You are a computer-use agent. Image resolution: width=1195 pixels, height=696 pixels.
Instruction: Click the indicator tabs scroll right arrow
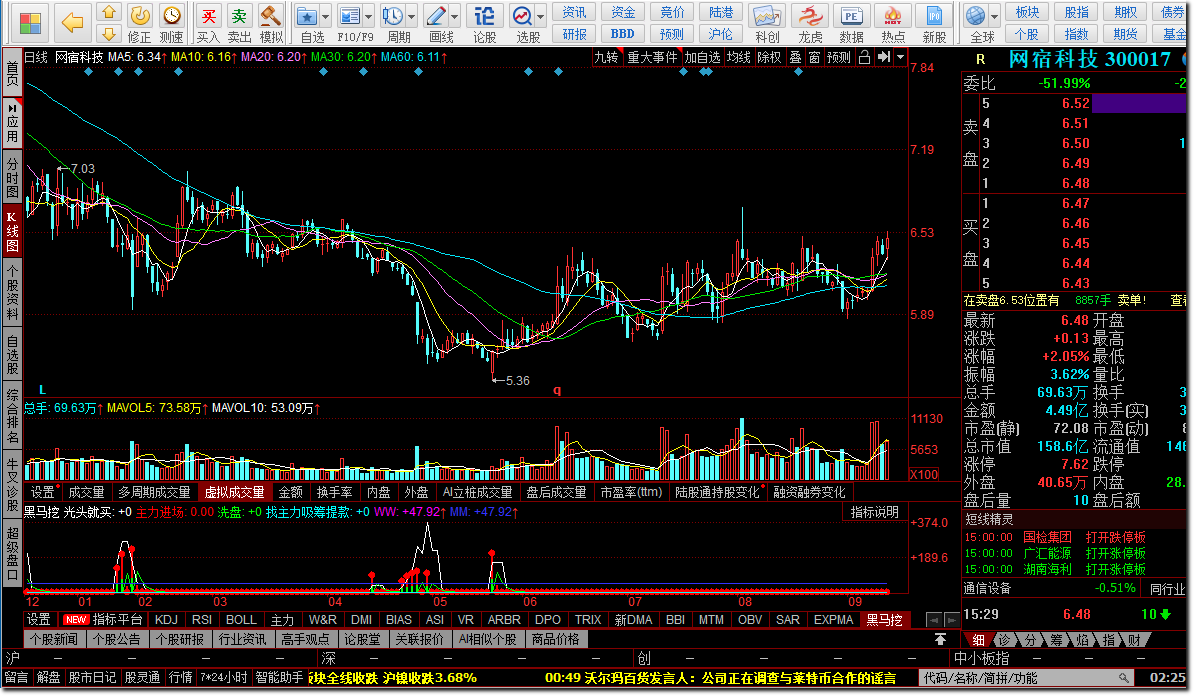(951, 620)
